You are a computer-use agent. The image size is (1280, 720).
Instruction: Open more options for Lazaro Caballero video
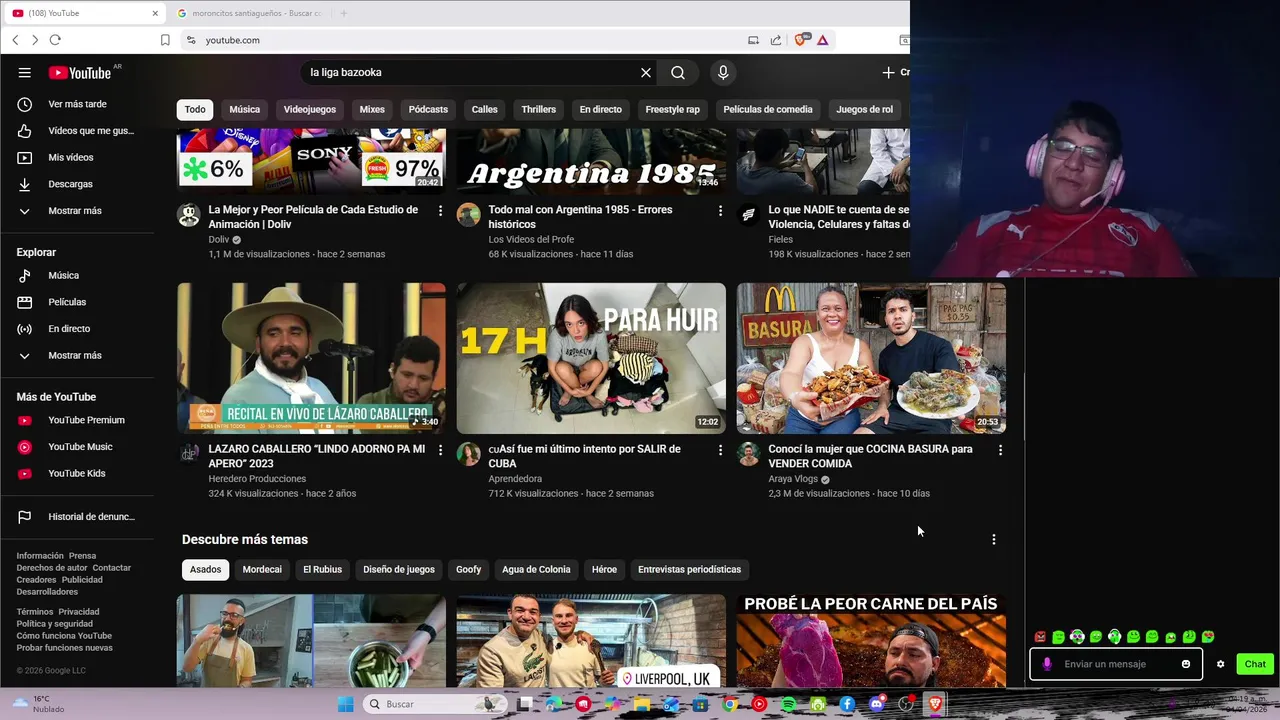tap(440, 450)
